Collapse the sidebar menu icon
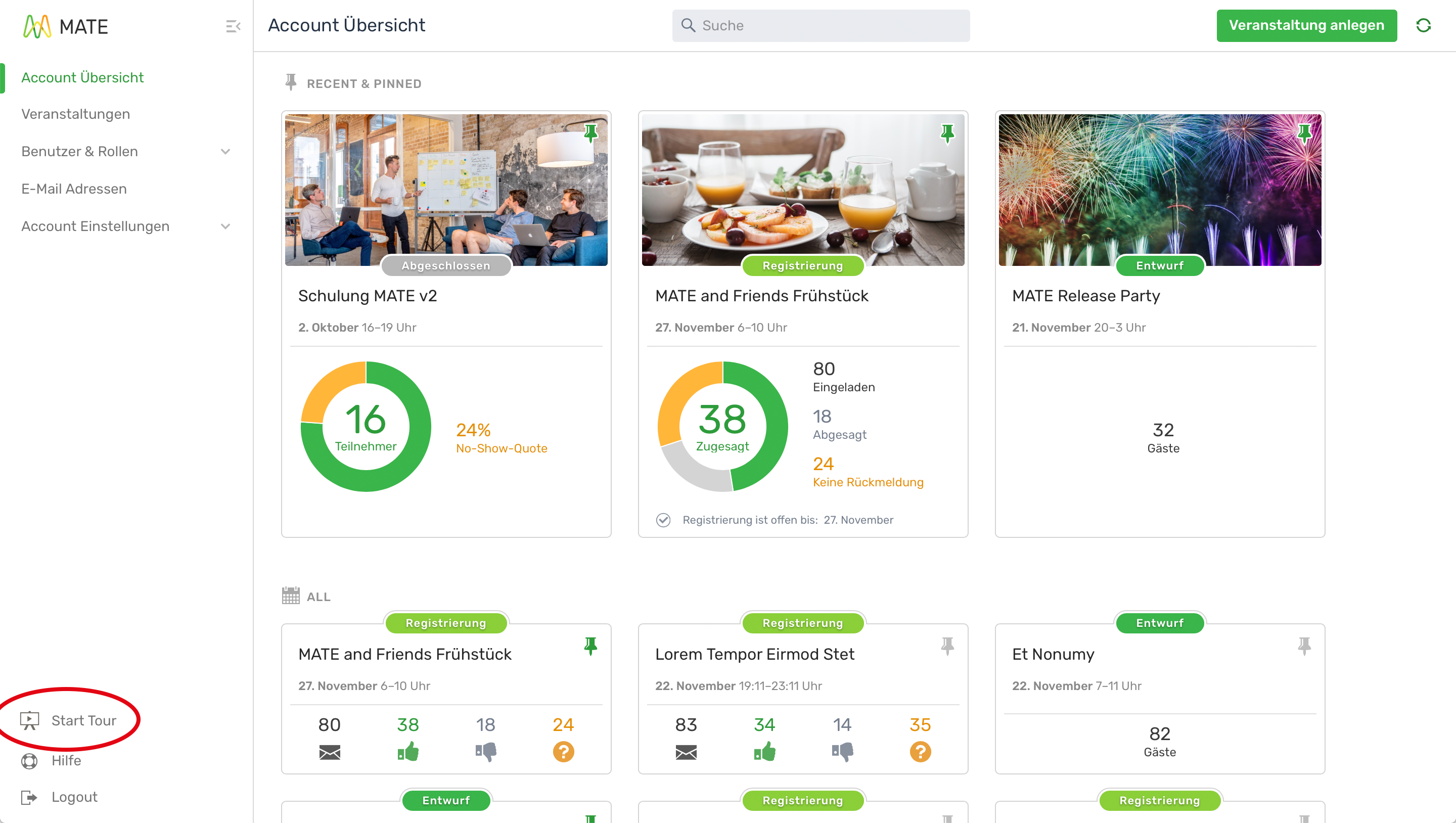 pos(233,26)
